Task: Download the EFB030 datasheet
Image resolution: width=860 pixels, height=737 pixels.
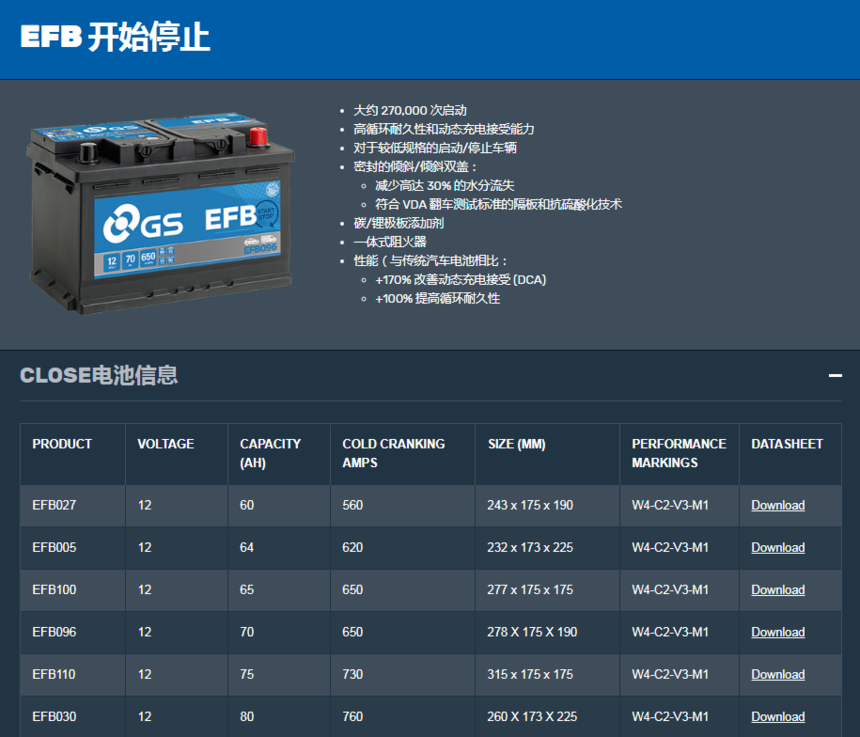Action: tap(778, 716)
